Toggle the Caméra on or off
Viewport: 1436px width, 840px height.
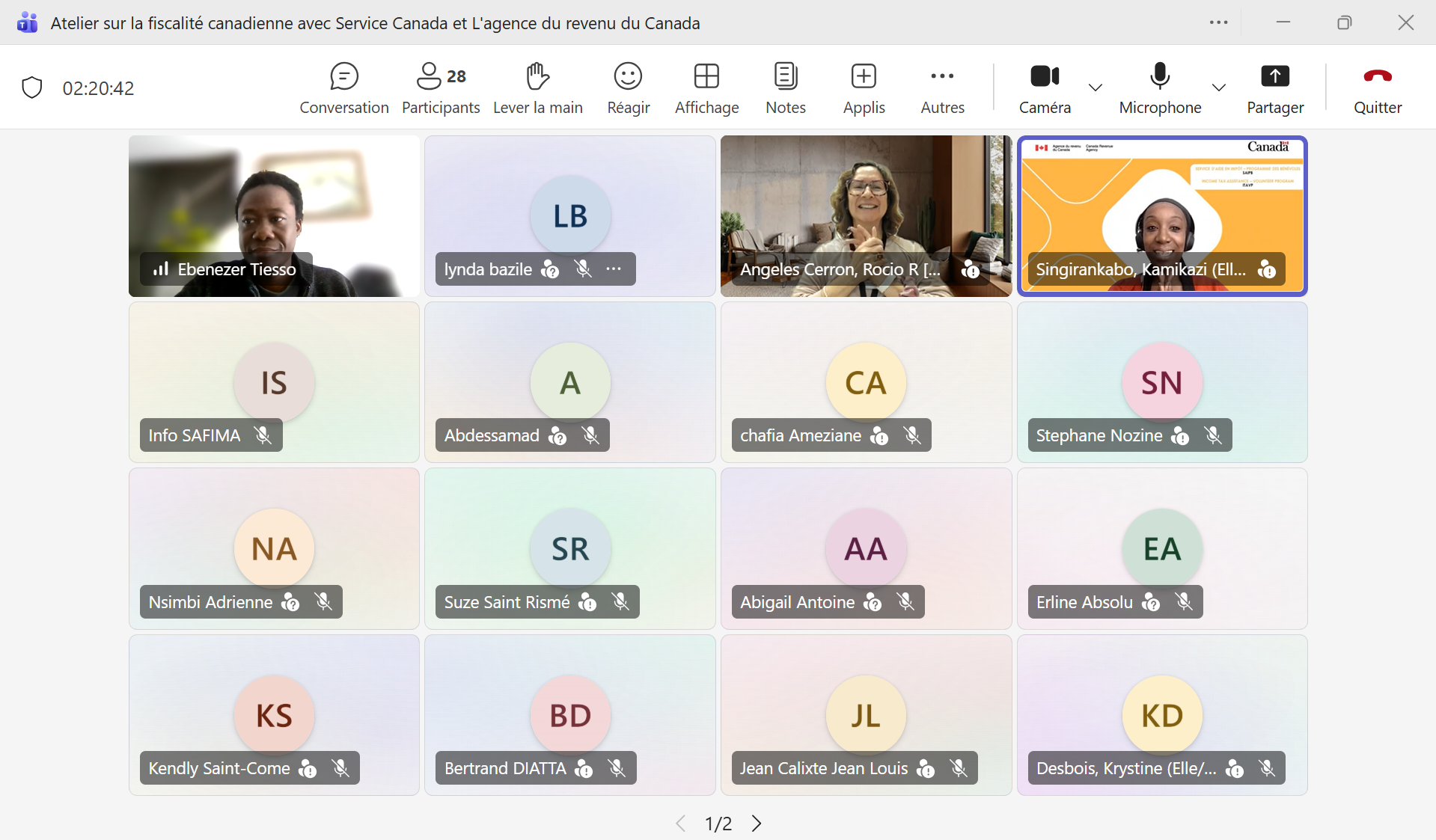[x=1045, y=88]
